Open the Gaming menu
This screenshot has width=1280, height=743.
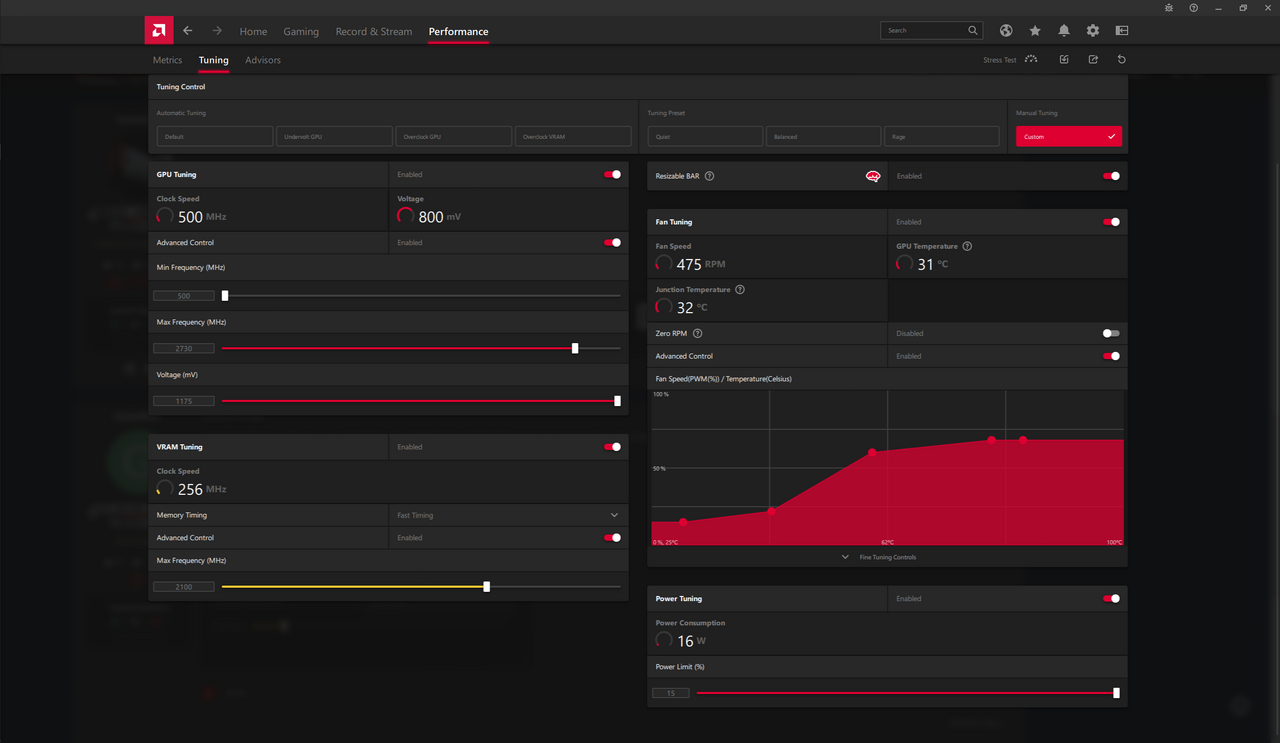tap(300, 32)
